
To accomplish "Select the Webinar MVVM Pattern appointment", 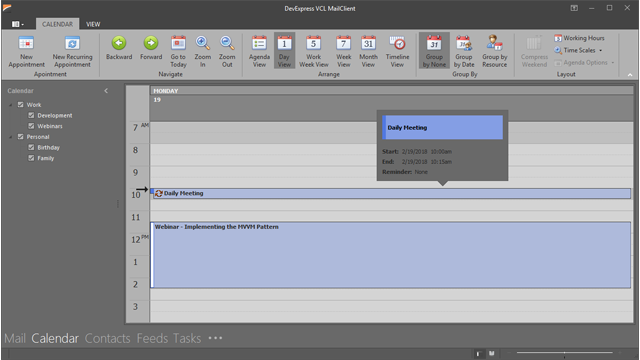I will [391, 255].
